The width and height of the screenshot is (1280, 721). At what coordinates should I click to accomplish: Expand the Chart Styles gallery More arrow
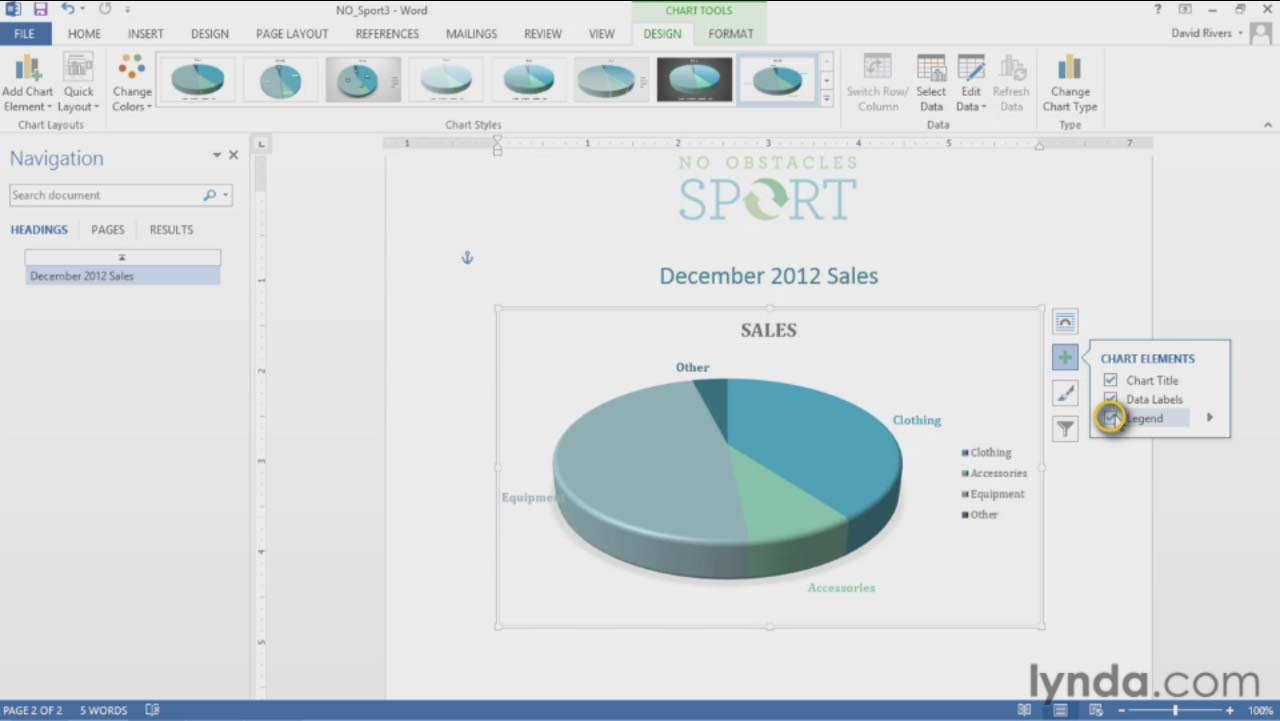(827, 98)
